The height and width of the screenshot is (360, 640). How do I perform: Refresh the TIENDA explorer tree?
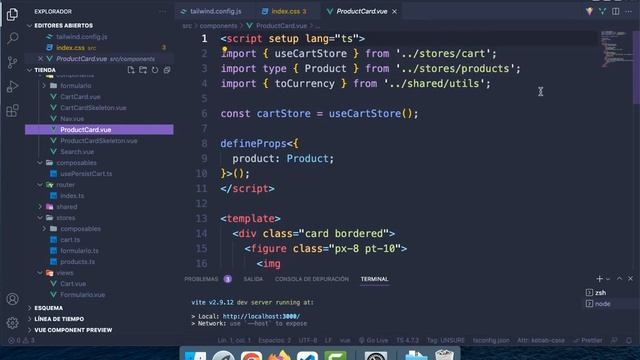click(155, 70)
